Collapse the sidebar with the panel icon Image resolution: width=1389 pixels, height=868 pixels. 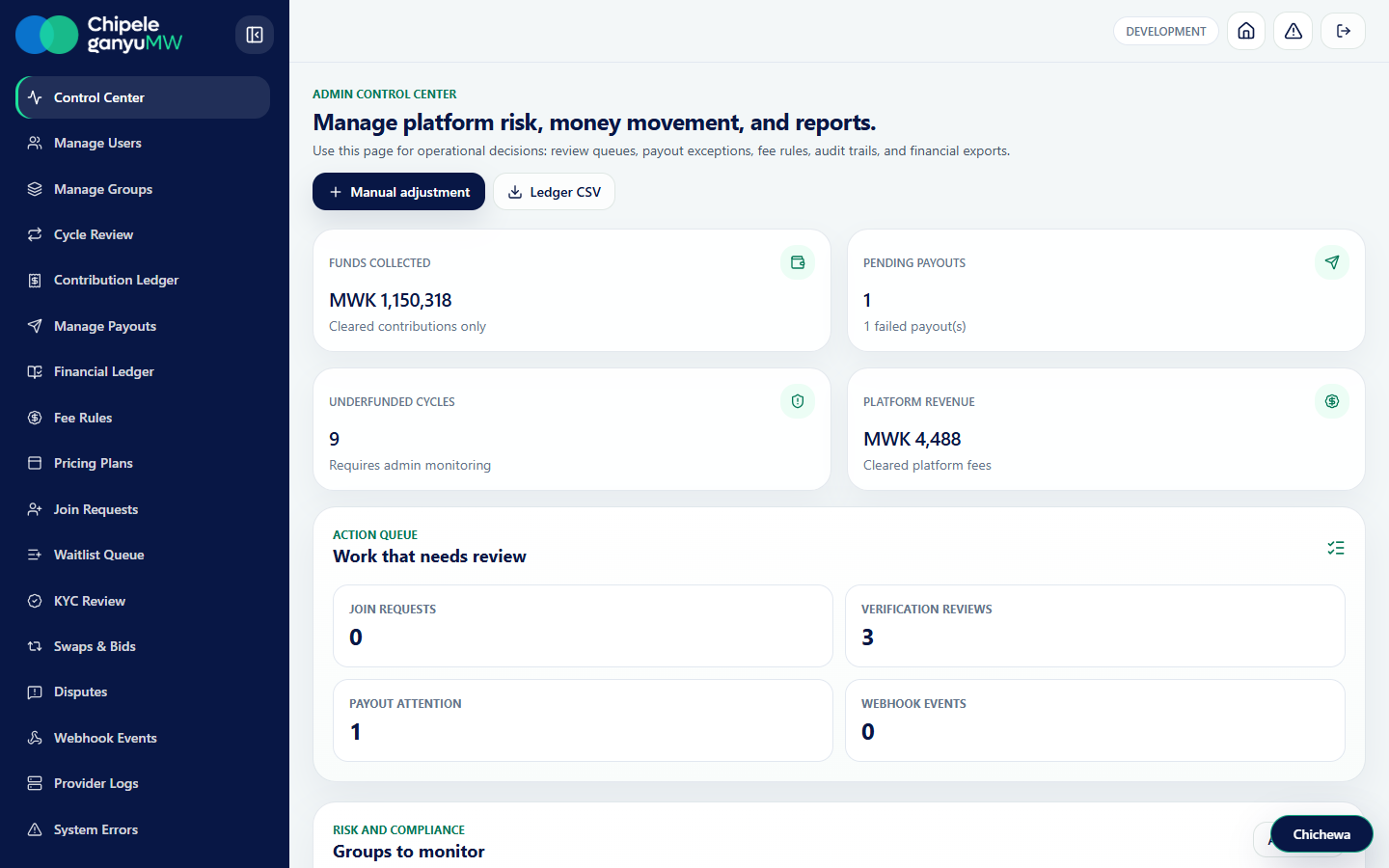[255, 35]
